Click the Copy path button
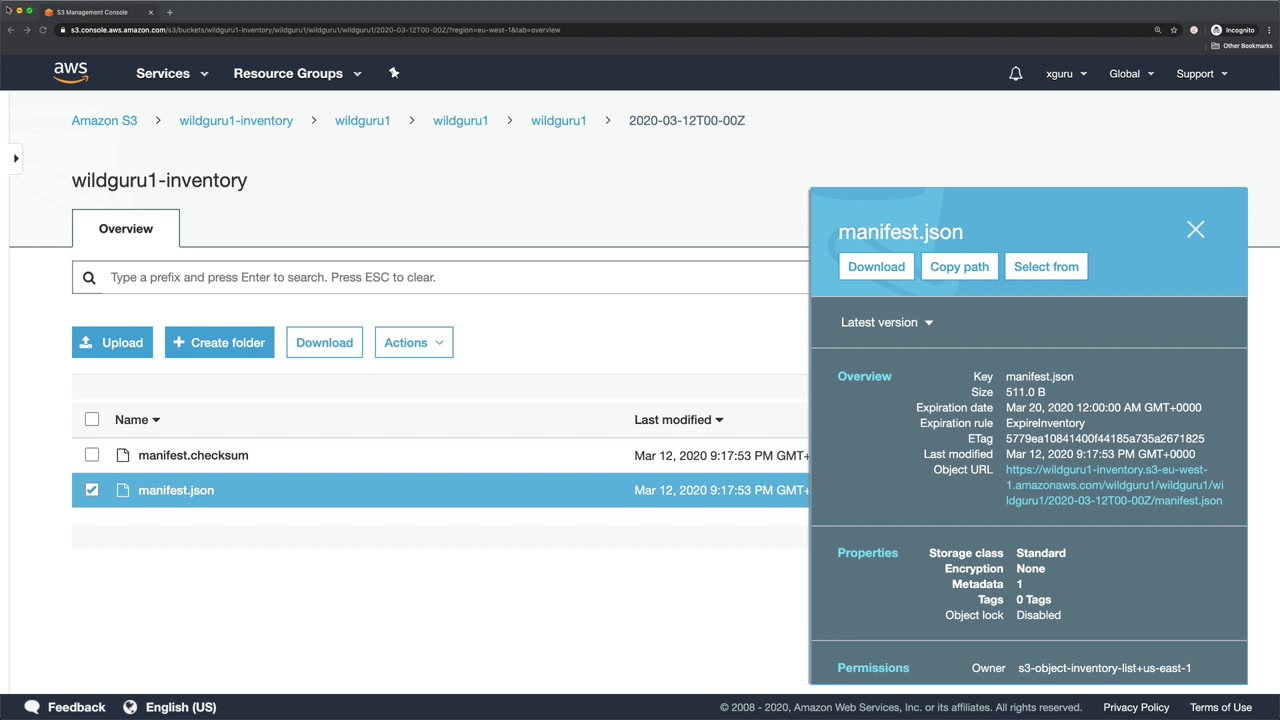Viewport: 1280px width, 720px height. [x=959, y=267]
